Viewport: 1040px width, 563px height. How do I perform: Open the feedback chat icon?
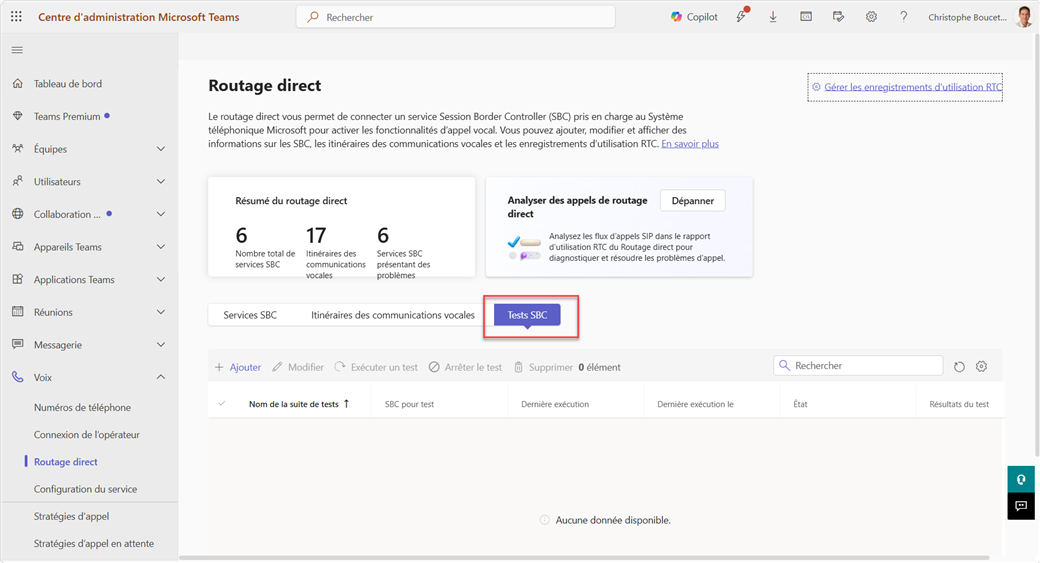click(1021, 506)
